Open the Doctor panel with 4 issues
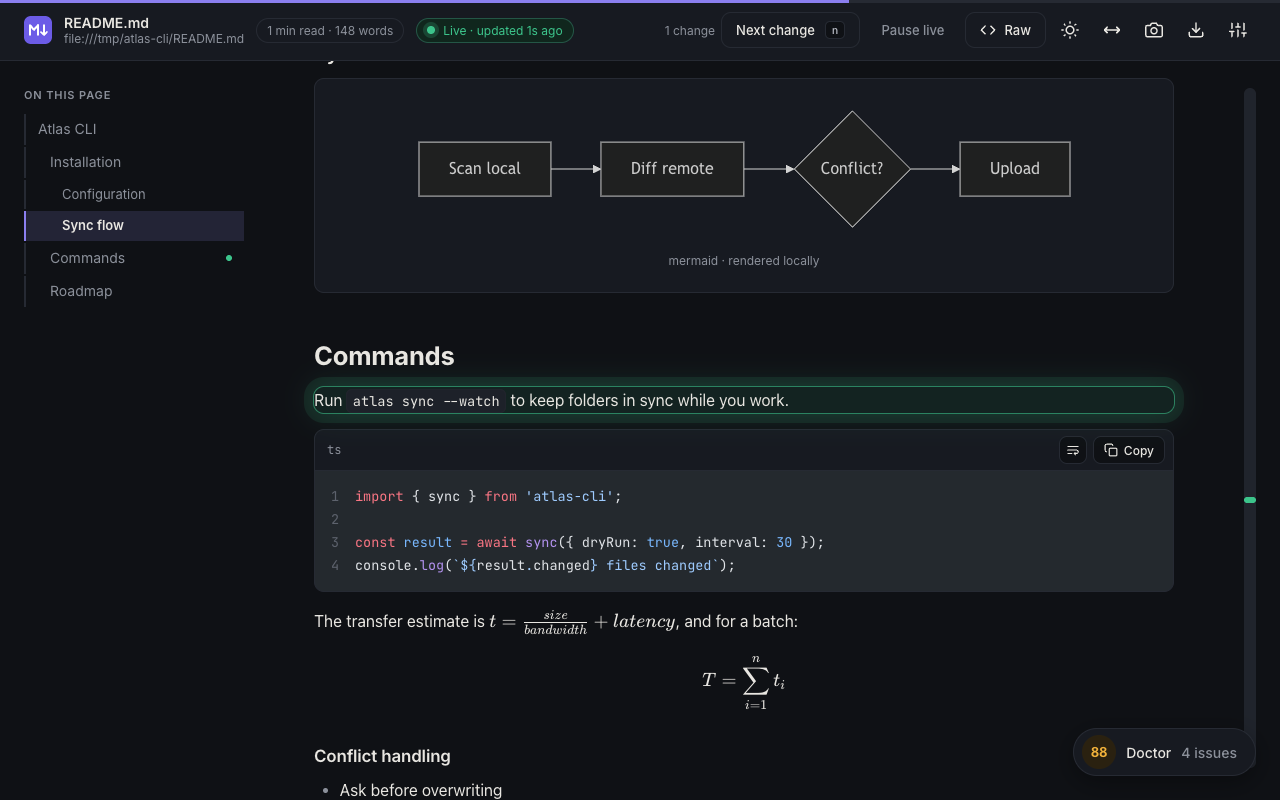This screenshot has width=1280, height=800. coord(1164,753)
